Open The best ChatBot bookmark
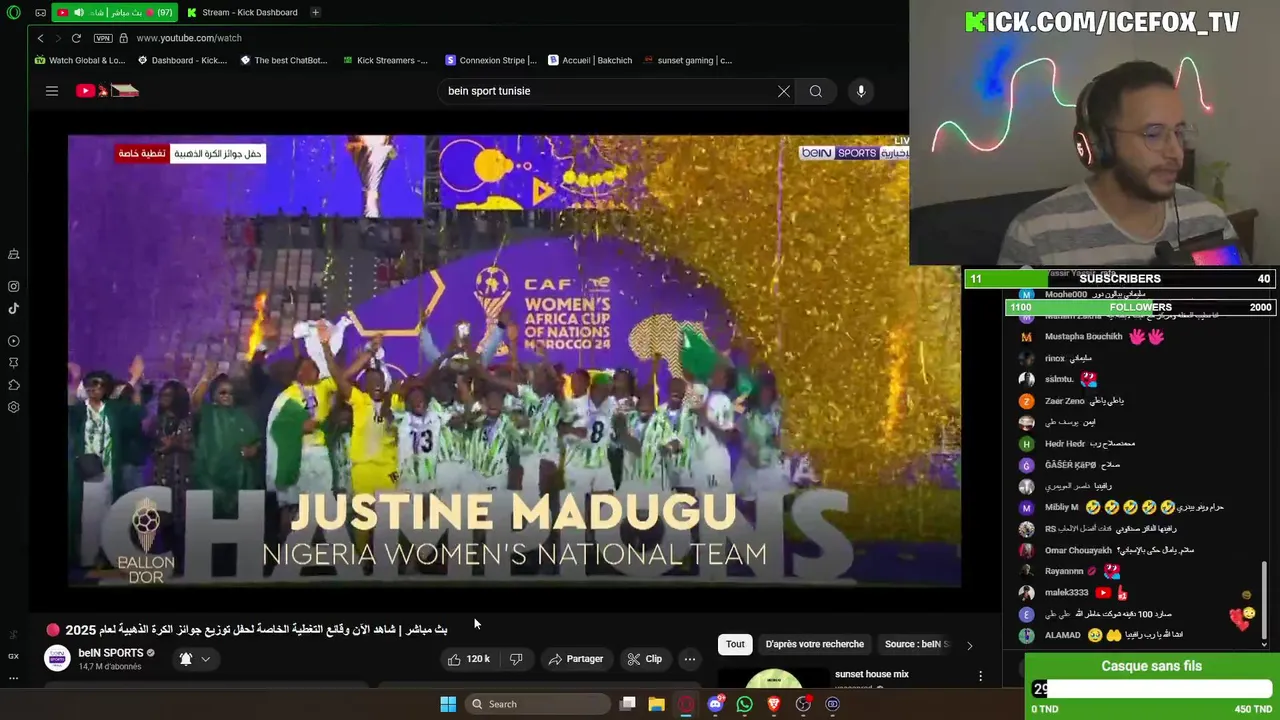Image resolution: width=1280 pixels, height=720 pixels. tap(284, 60)
